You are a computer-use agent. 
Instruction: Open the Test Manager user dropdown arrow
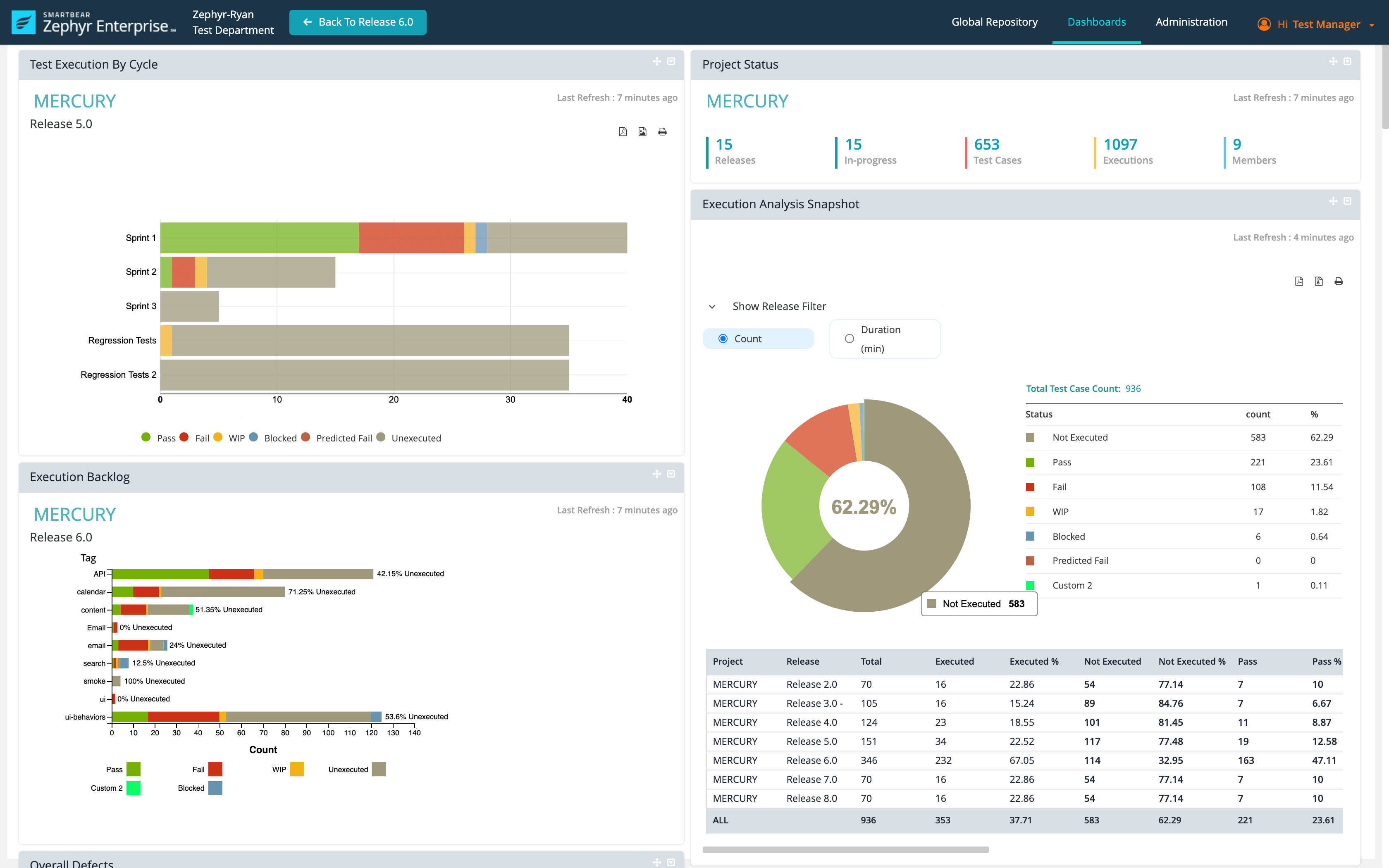point(1371,25)
